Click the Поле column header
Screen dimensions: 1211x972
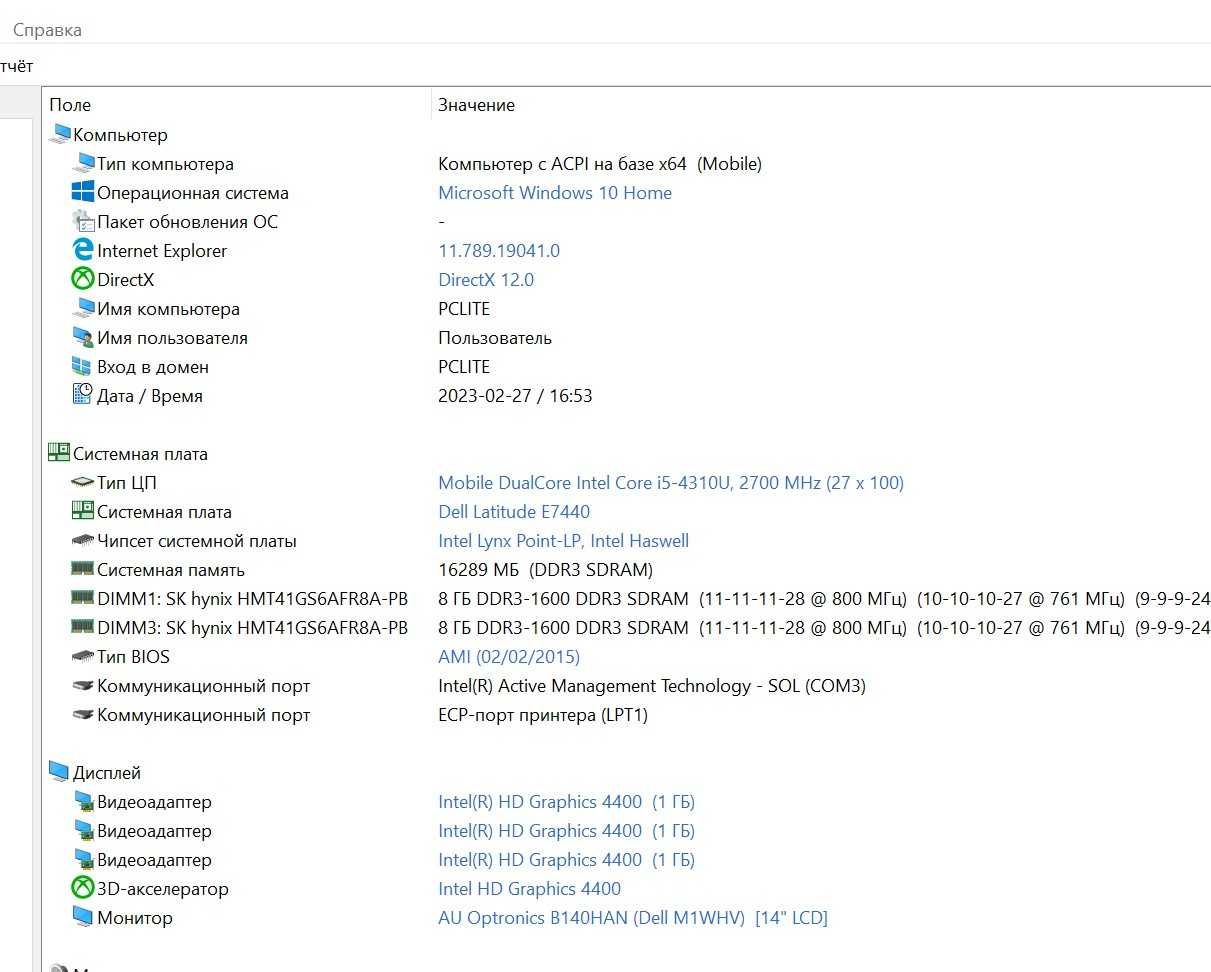70,105
